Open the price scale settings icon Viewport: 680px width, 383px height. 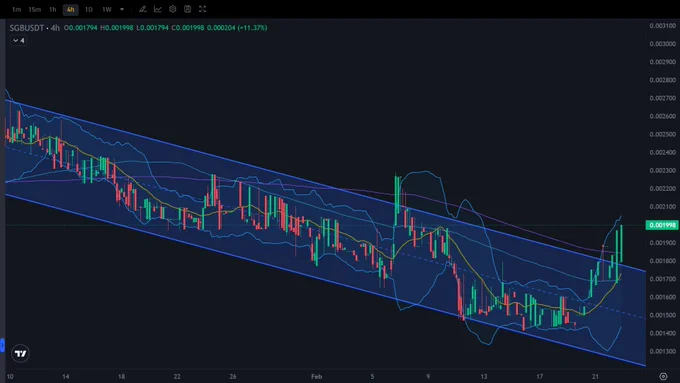[663, 376]
